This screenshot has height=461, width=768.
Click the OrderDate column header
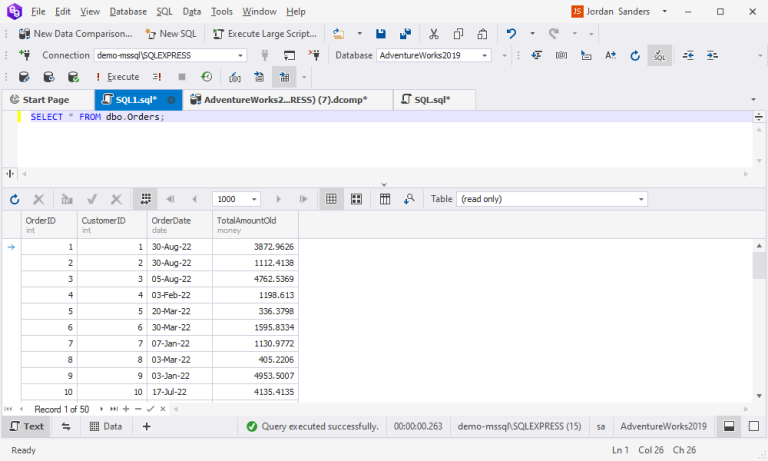tap(171, 224)
